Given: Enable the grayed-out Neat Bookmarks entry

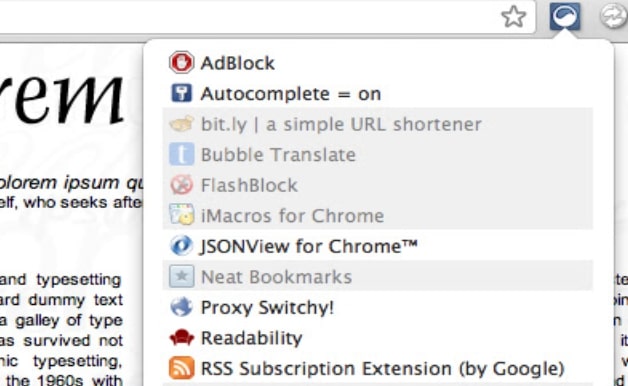Looking at the screenshot, I should click(x=378, y=276).
